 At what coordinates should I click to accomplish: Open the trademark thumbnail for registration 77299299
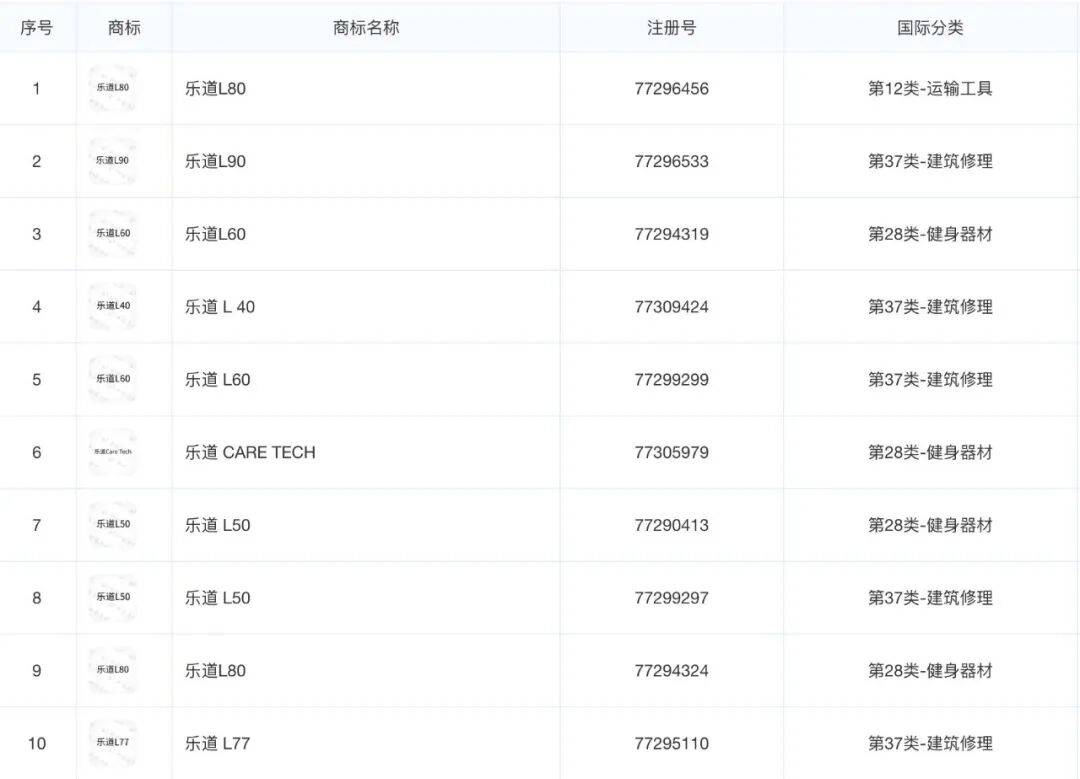(x=112, y=380)
